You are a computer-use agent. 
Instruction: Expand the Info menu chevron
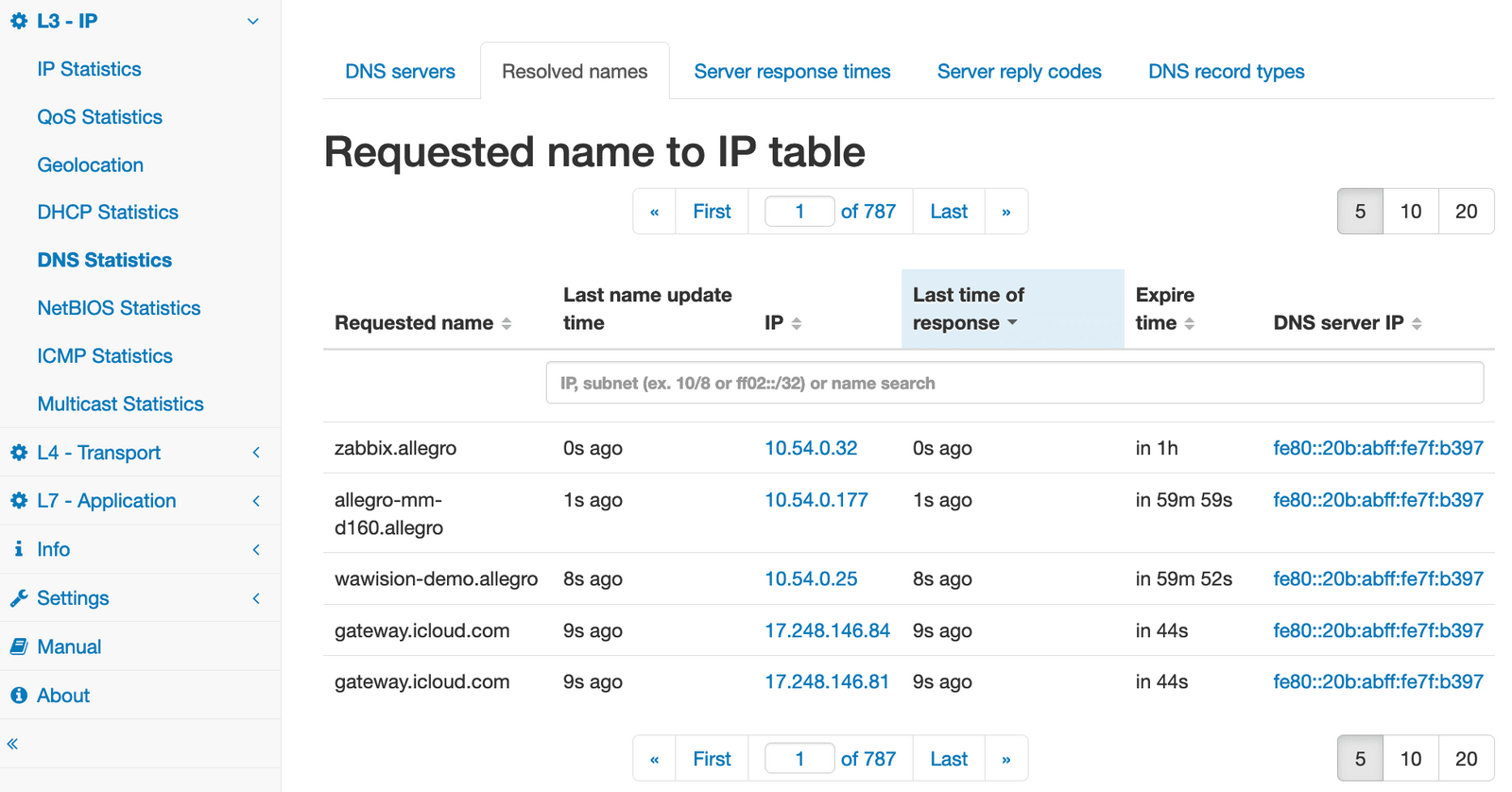click(256, 549)
